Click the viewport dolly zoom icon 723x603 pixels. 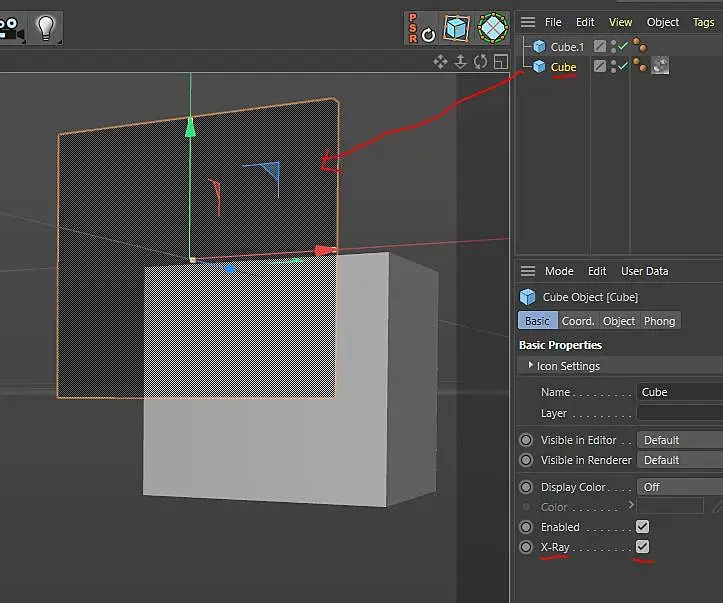460,61
